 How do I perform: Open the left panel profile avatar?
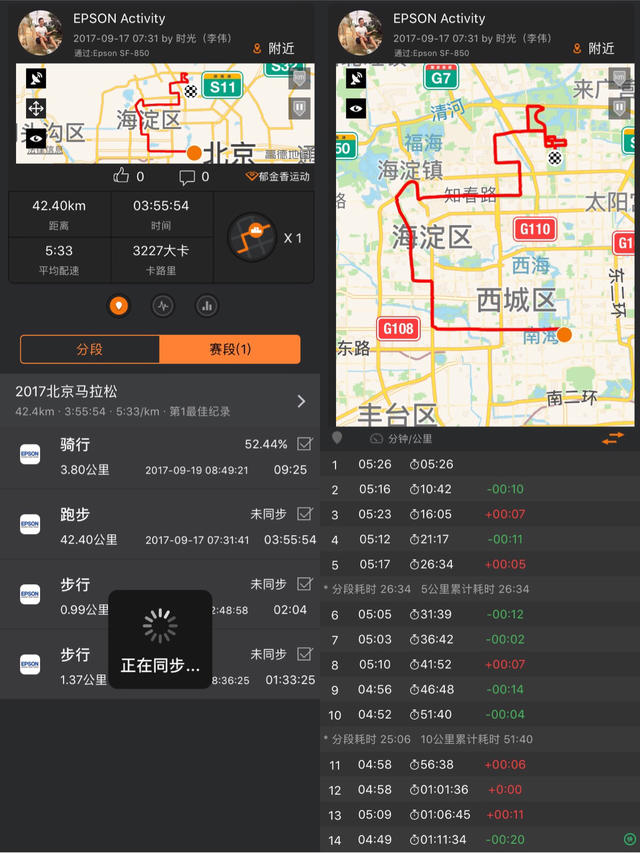pos(40,32)
